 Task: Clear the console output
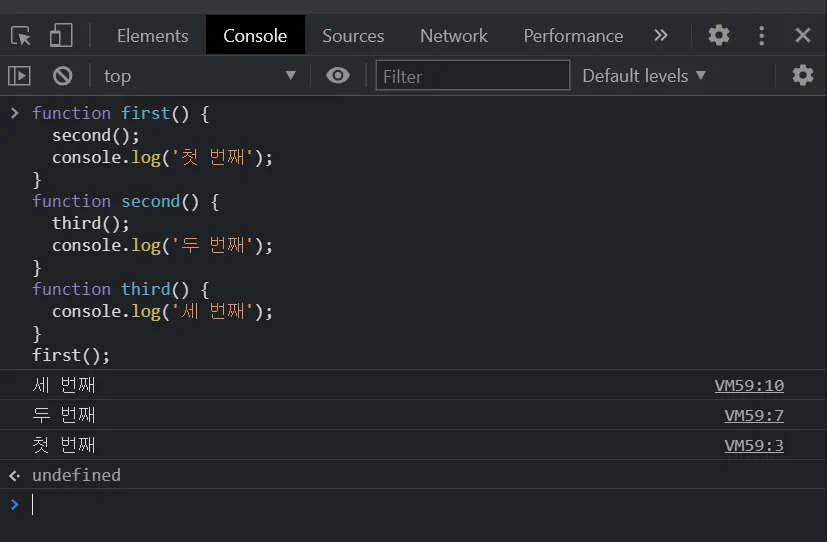(63, 76)
